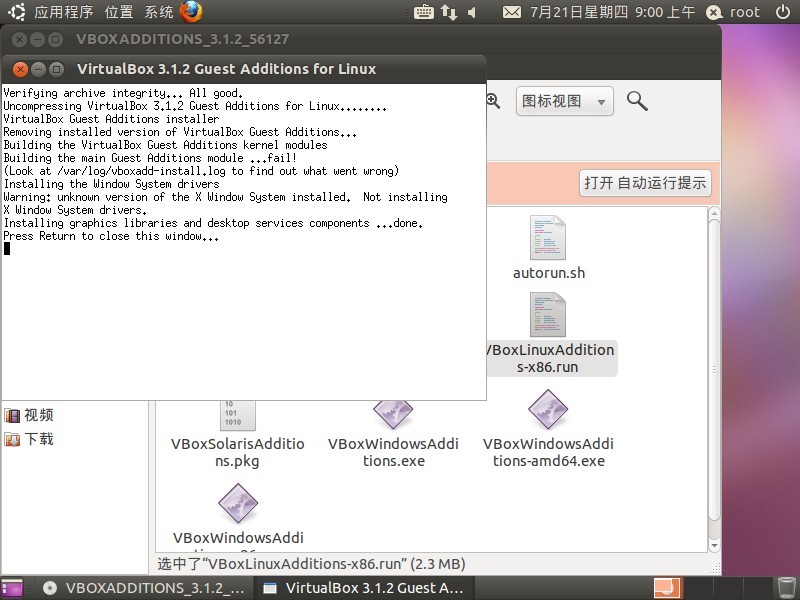This screenshot has height=600, width=800.
Task: Click the file list scrollbar up arrow
Action: coord(714,213)
